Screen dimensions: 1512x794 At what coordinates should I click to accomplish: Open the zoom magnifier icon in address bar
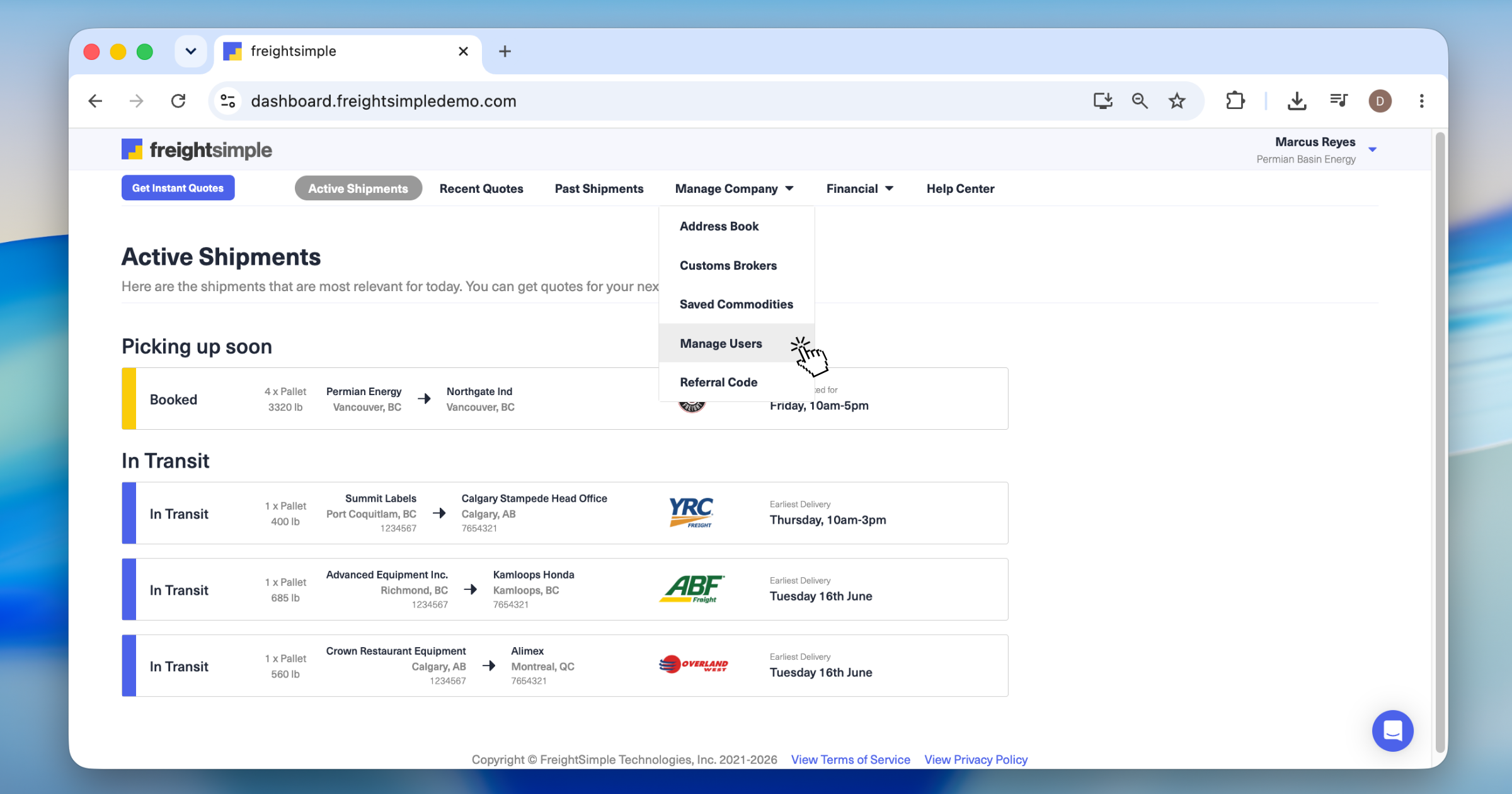pyautogui.click(x=1140, y=101)
